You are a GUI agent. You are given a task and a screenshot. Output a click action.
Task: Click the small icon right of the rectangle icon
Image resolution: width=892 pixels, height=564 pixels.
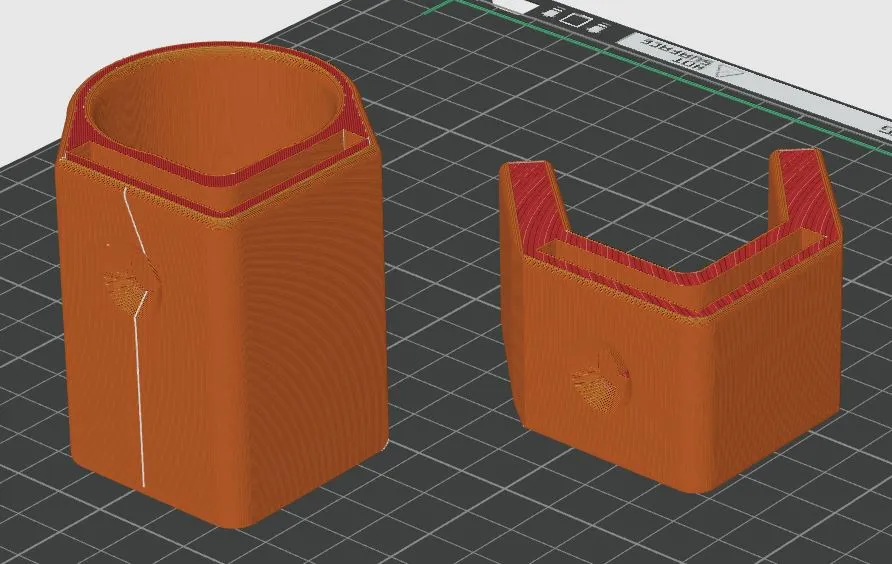(598, 26)
